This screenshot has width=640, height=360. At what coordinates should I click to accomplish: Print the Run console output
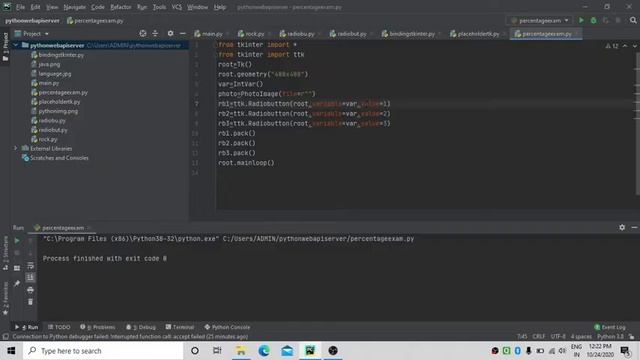point(30,290)
